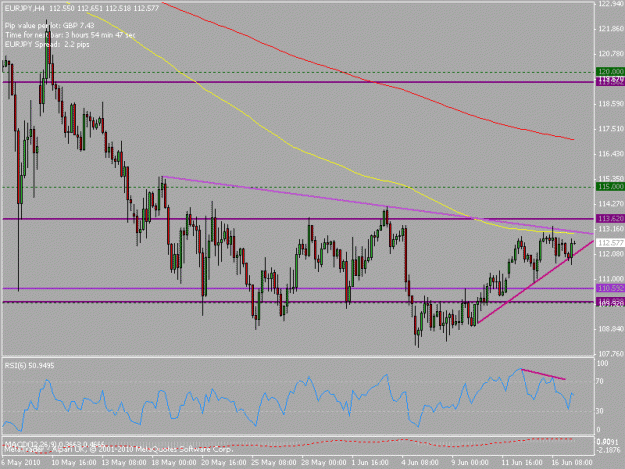Click the 'Pip value per lot: GBP 7.43' label
The width and height of the screenshot is (625, 469).
49,26
